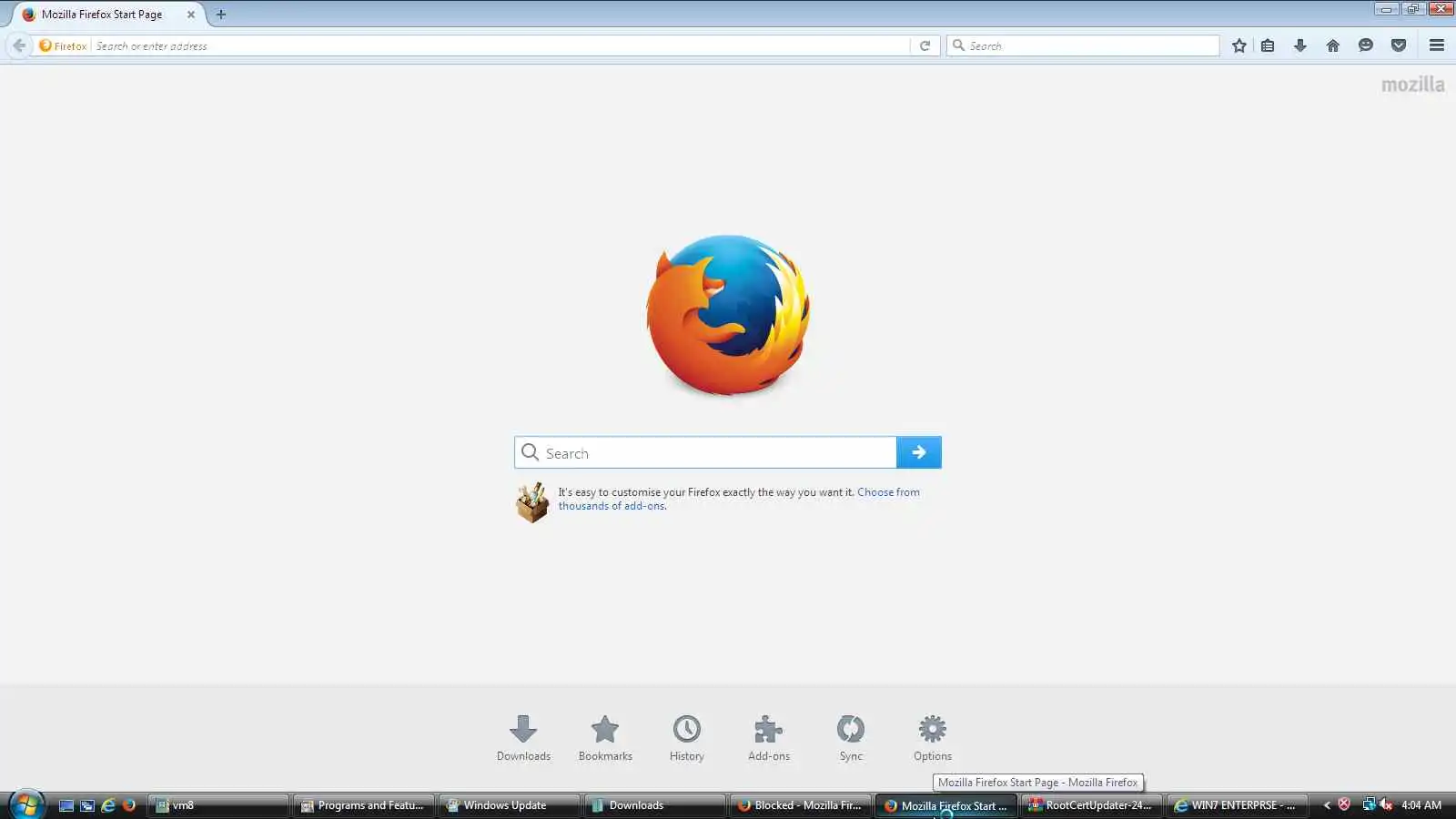Open the Windows Start menu orb

[x=27, y=805]
